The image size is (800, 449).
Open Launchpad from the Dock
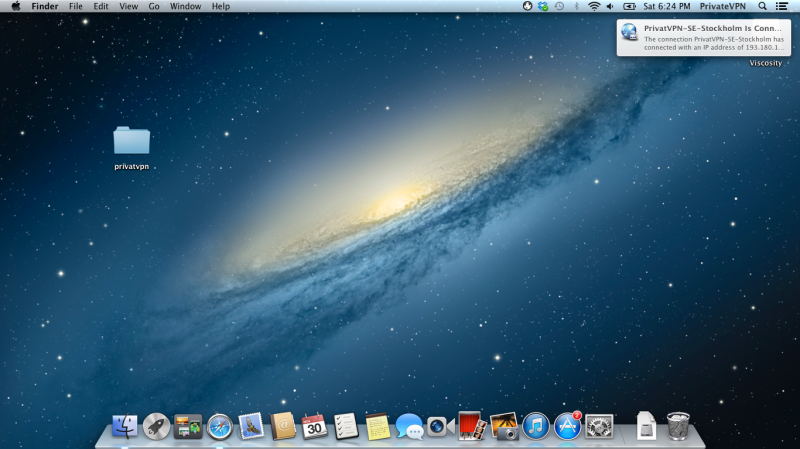pos(156,426)
